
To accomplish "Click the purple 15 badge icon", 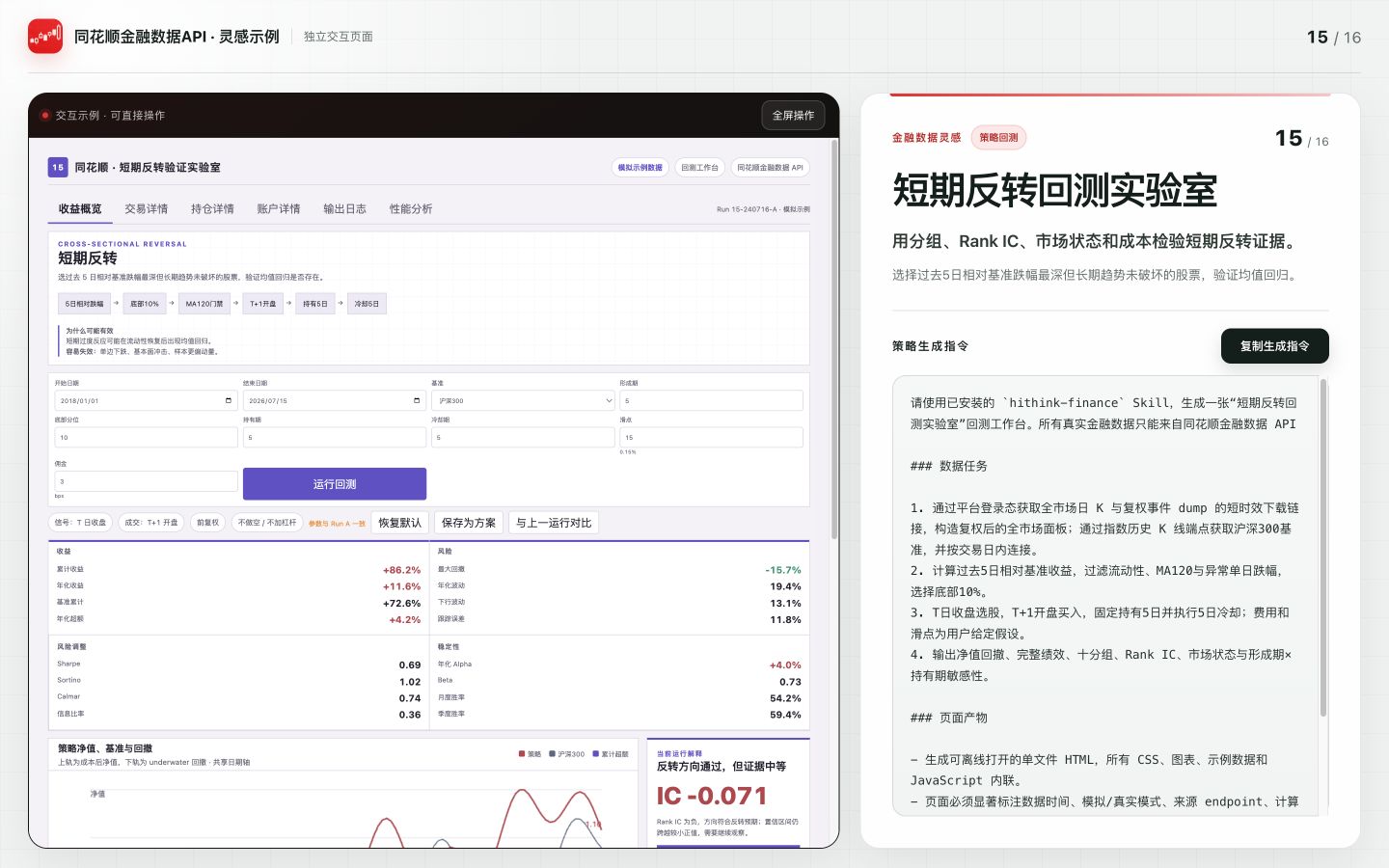I will point(58,168).
